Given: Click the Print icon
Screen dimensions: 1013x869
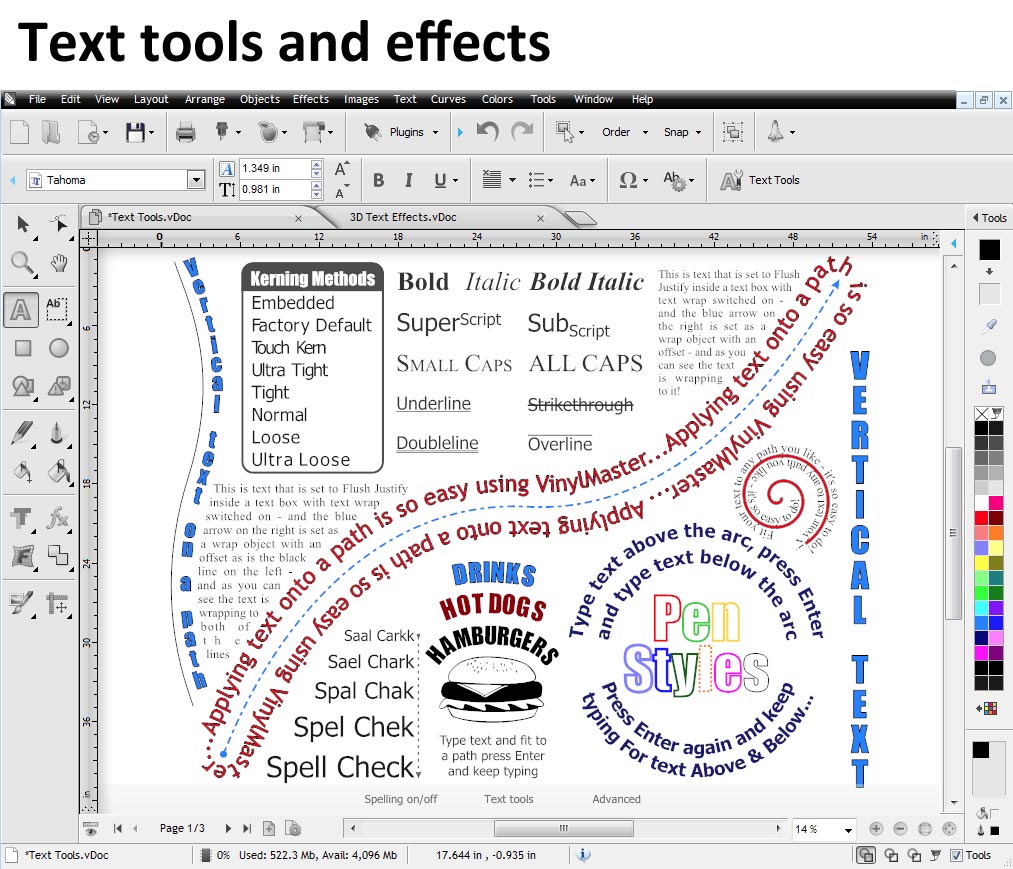Looking at the screenshot, I should pyautogui.click(x=185, y=132).
